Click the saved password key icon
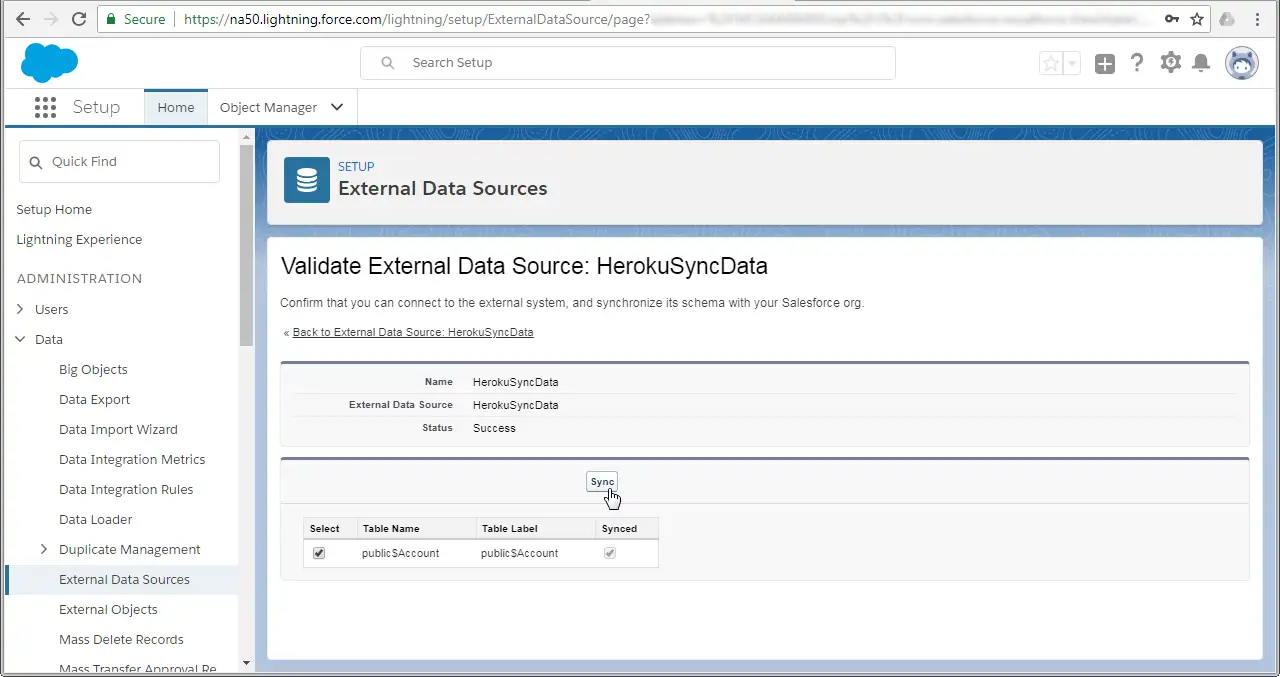The height and width of the screenshot is (677, 1280). click(1172, 19)
